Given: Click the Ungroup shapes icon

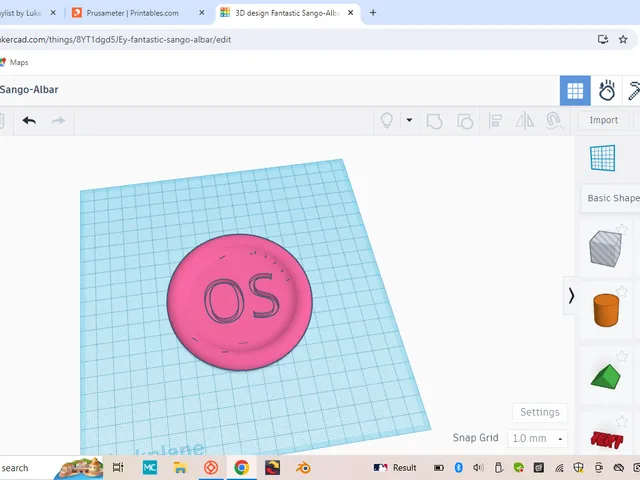Looking at the screenshot, I should (x=464, y=121).
